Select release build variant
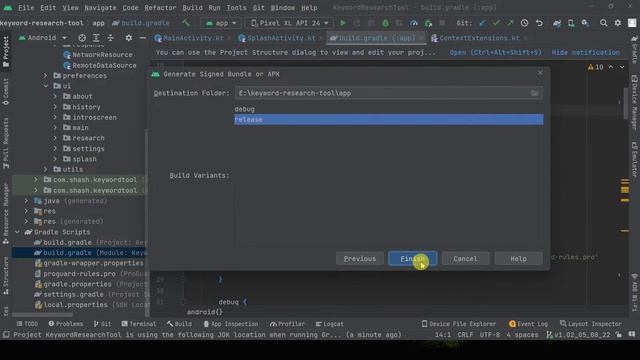The image size is (640, 360). click(389, 120)
